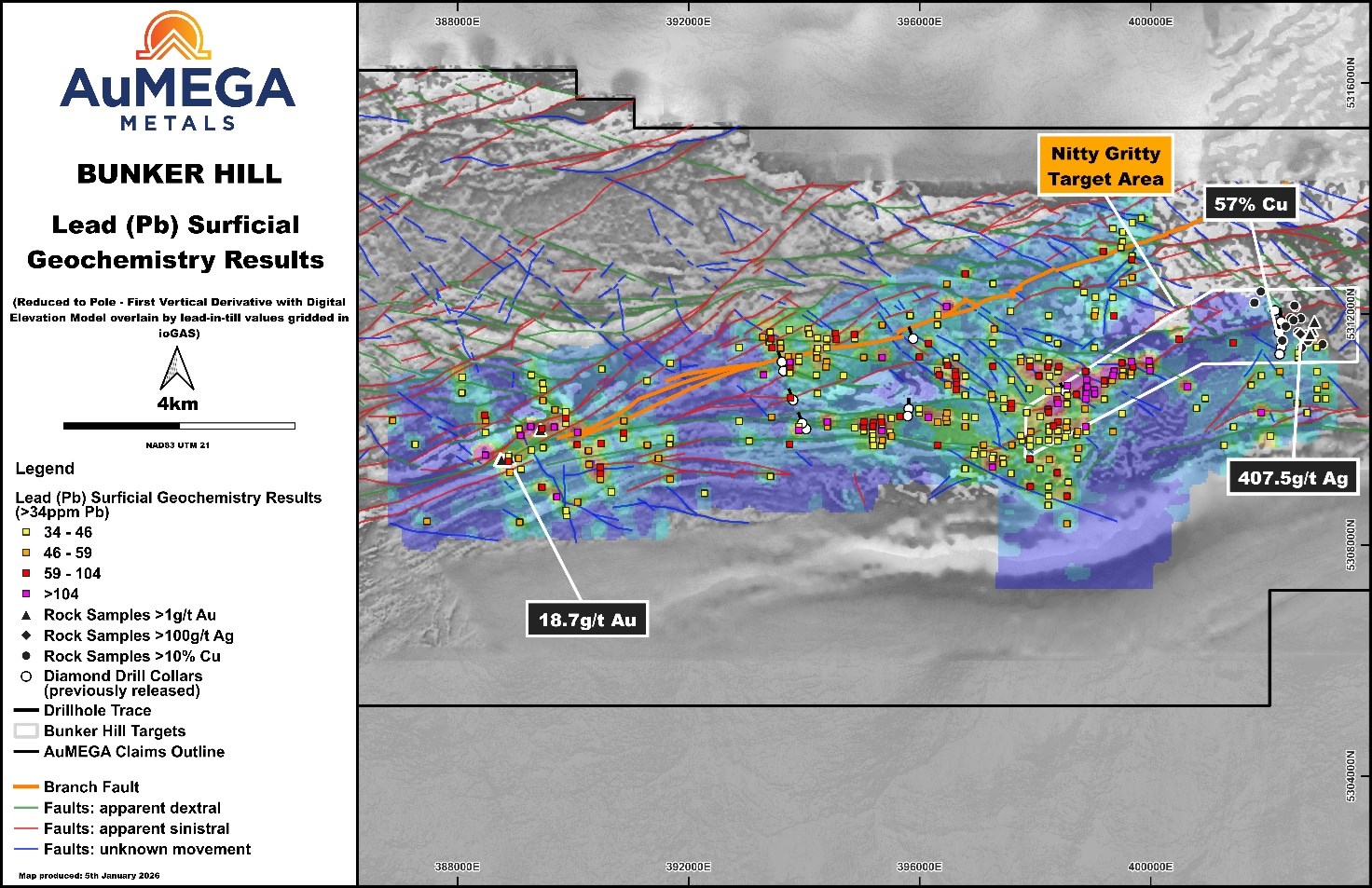Click the green apparent dextral faults legend line
The image size is (1372, 888).
click(26, 808)
